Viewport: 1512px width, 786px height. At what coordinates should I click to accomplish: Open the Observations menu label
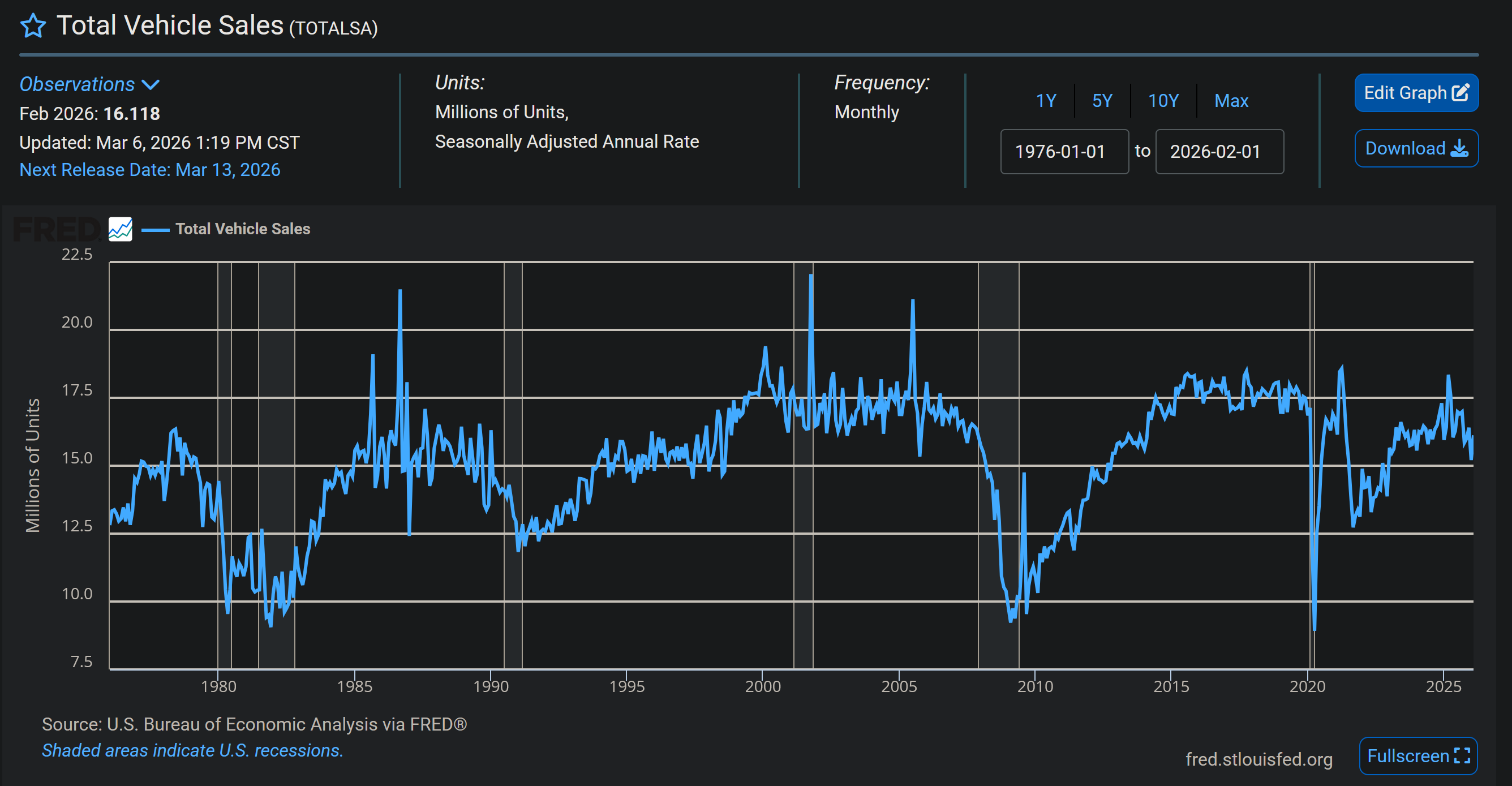77,84
